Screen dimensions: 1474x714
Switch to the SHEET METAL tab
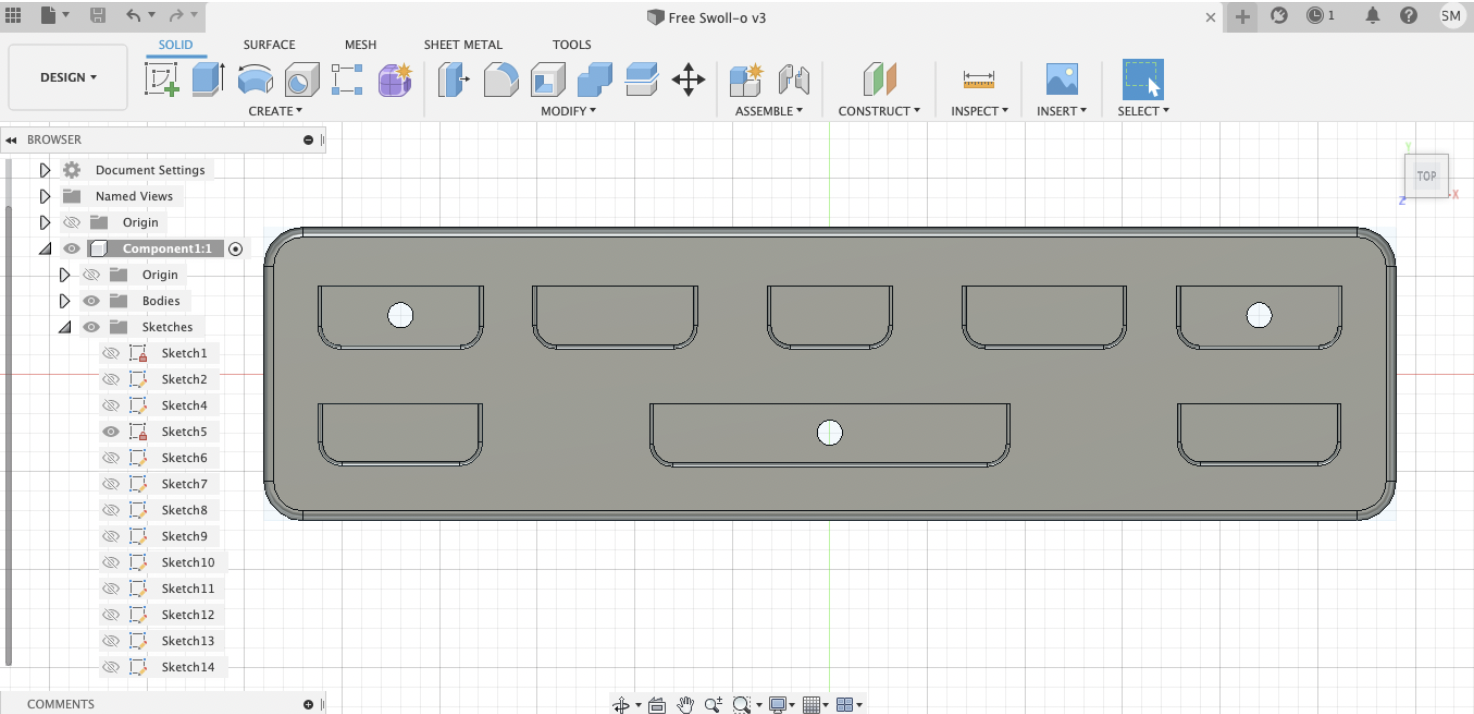point(463,44)
